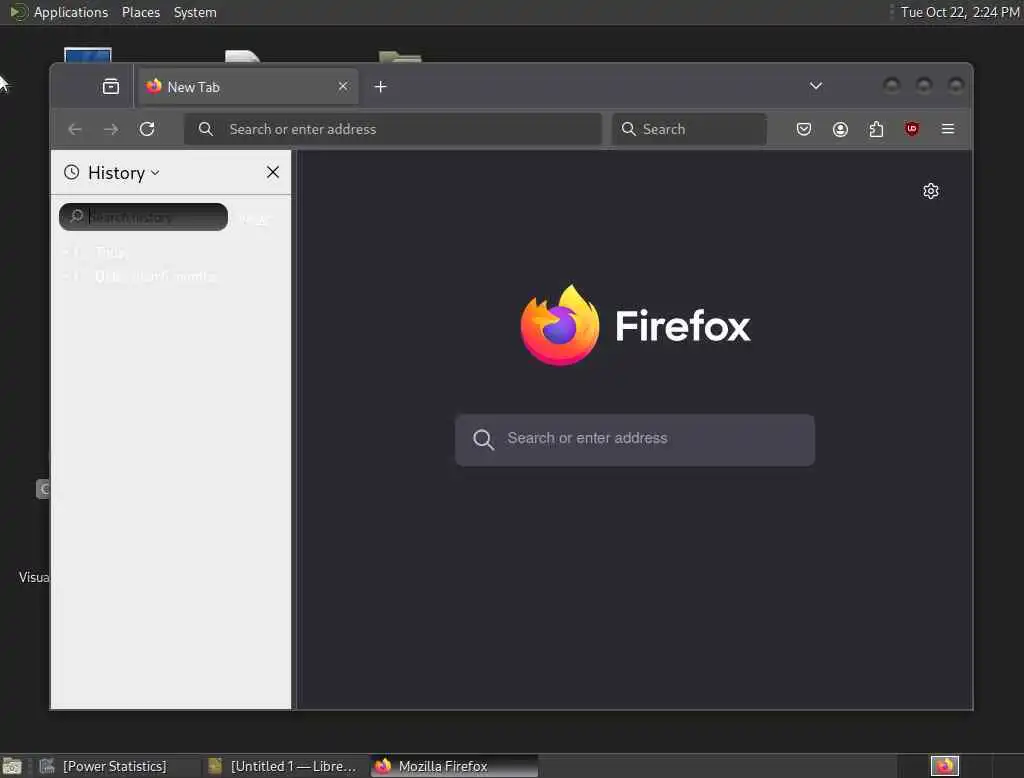Show the desktop via taskbar icon

(12, 766)
